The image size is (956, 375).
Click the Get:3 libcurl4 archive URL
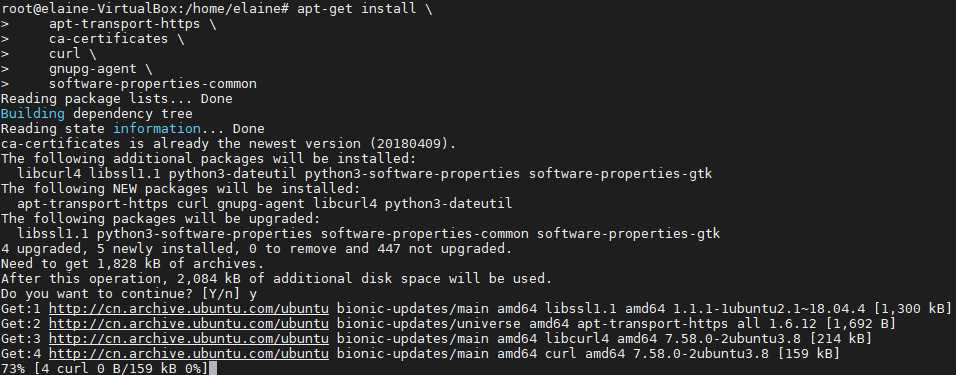(x=189, y=338)
